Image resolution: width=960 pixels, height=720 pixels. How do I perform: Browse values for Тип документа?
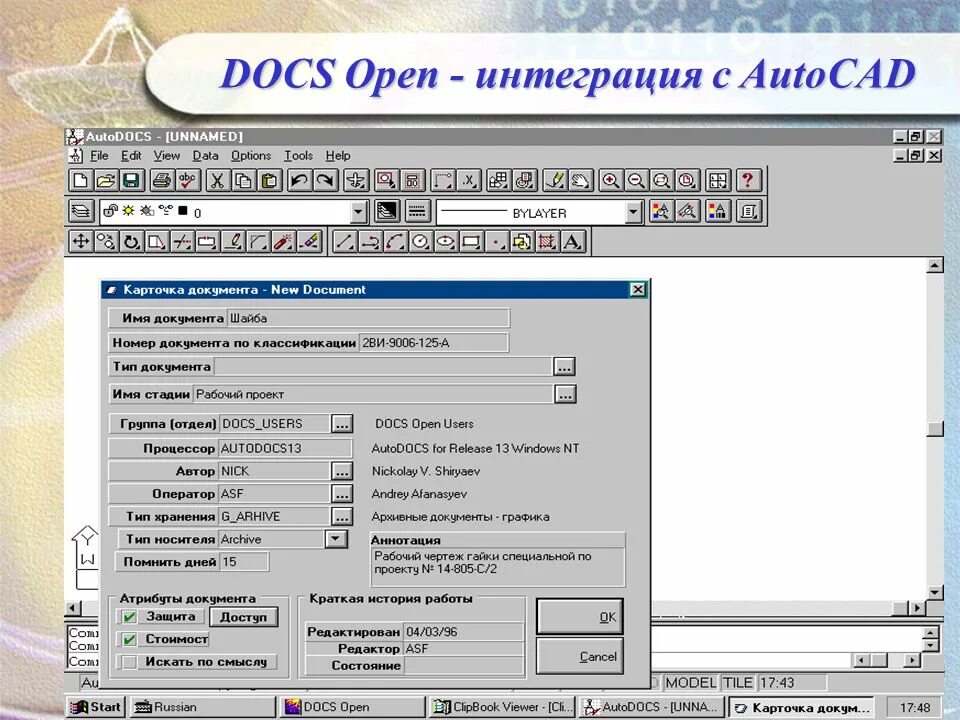564,367
